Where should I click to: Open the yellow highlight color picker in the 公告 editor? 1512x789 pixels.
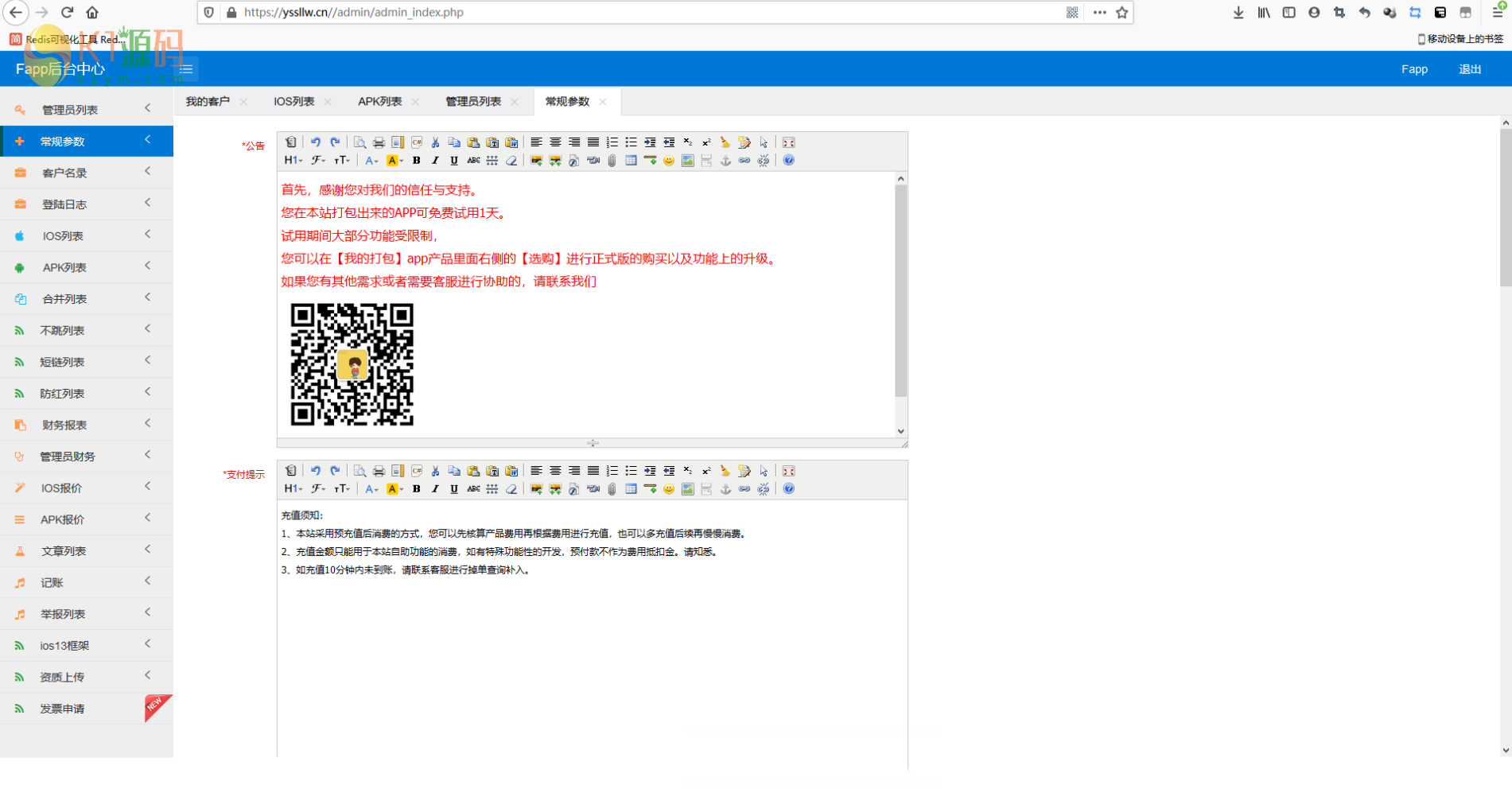pyautogui.click(x=394, y=161)
